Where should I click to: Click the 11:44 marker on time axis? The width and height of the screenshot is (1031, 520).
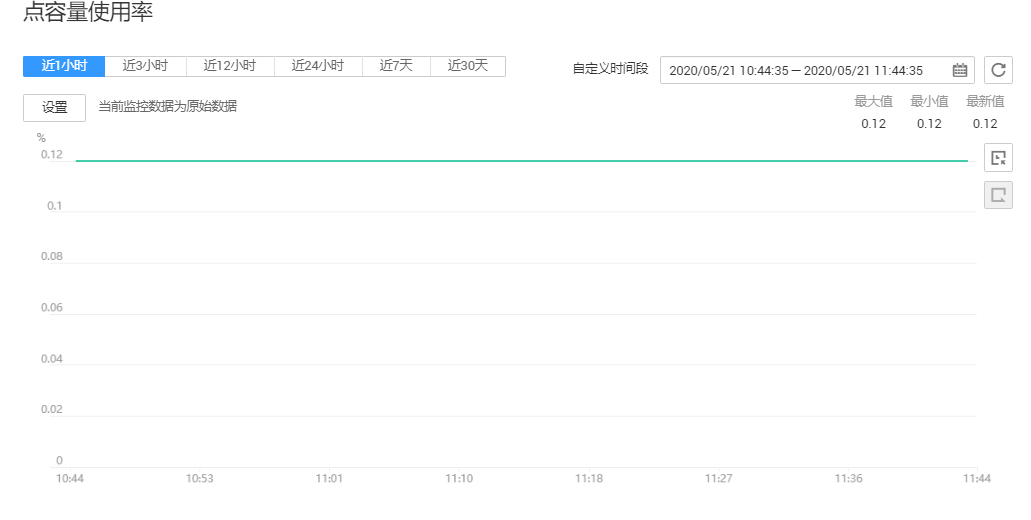977,479
